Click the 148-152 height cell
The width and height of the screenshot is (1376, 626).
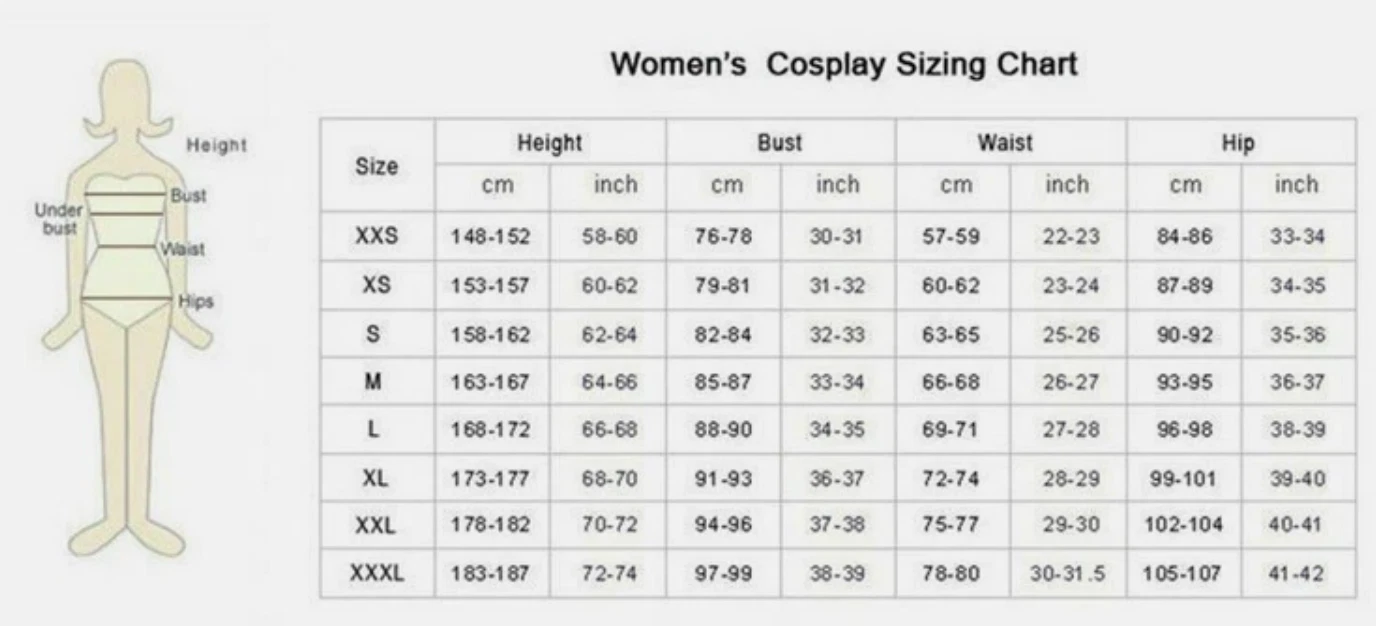coord(491,238)
